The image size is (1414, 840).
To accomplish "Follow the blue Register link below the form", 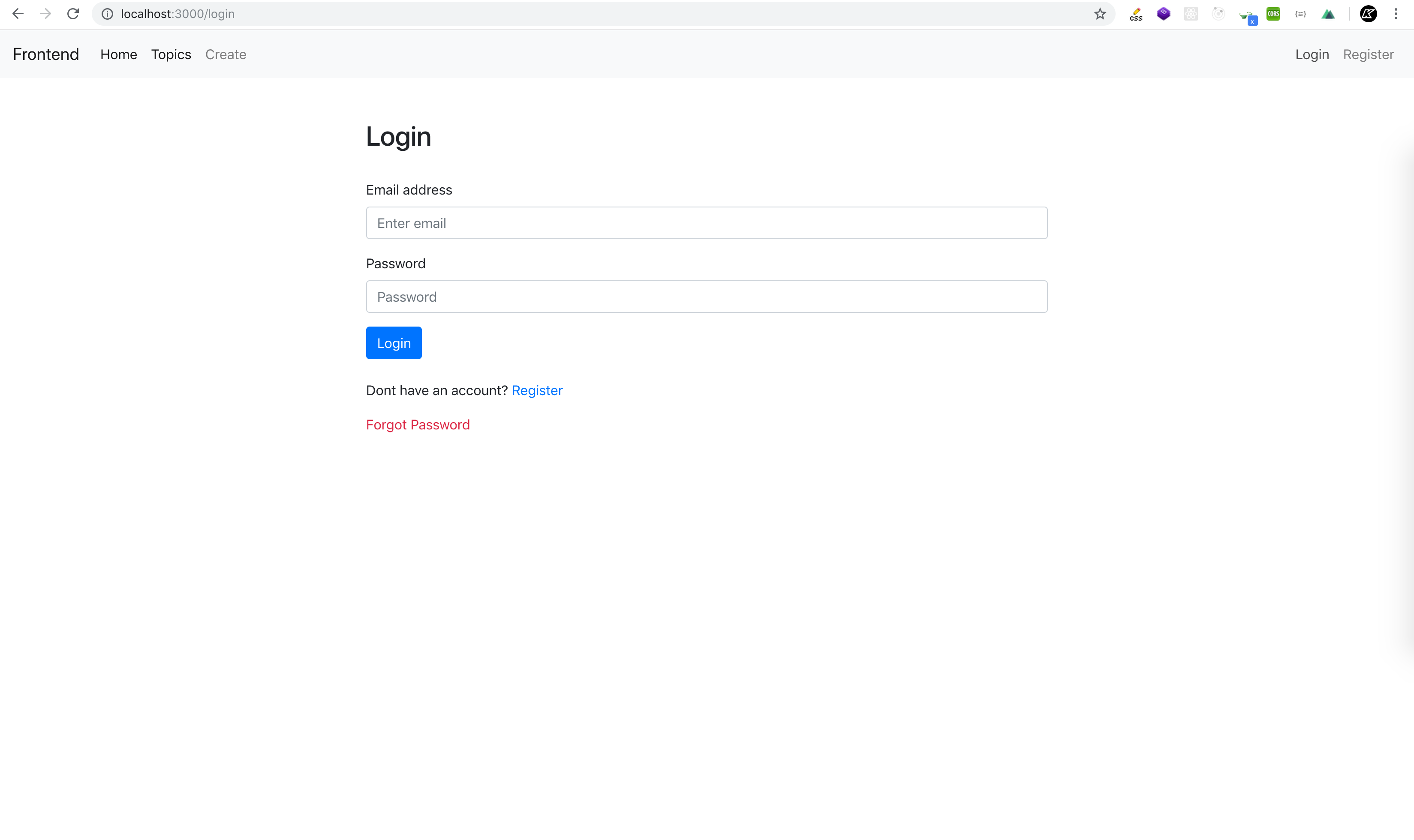I will (537, 390).
